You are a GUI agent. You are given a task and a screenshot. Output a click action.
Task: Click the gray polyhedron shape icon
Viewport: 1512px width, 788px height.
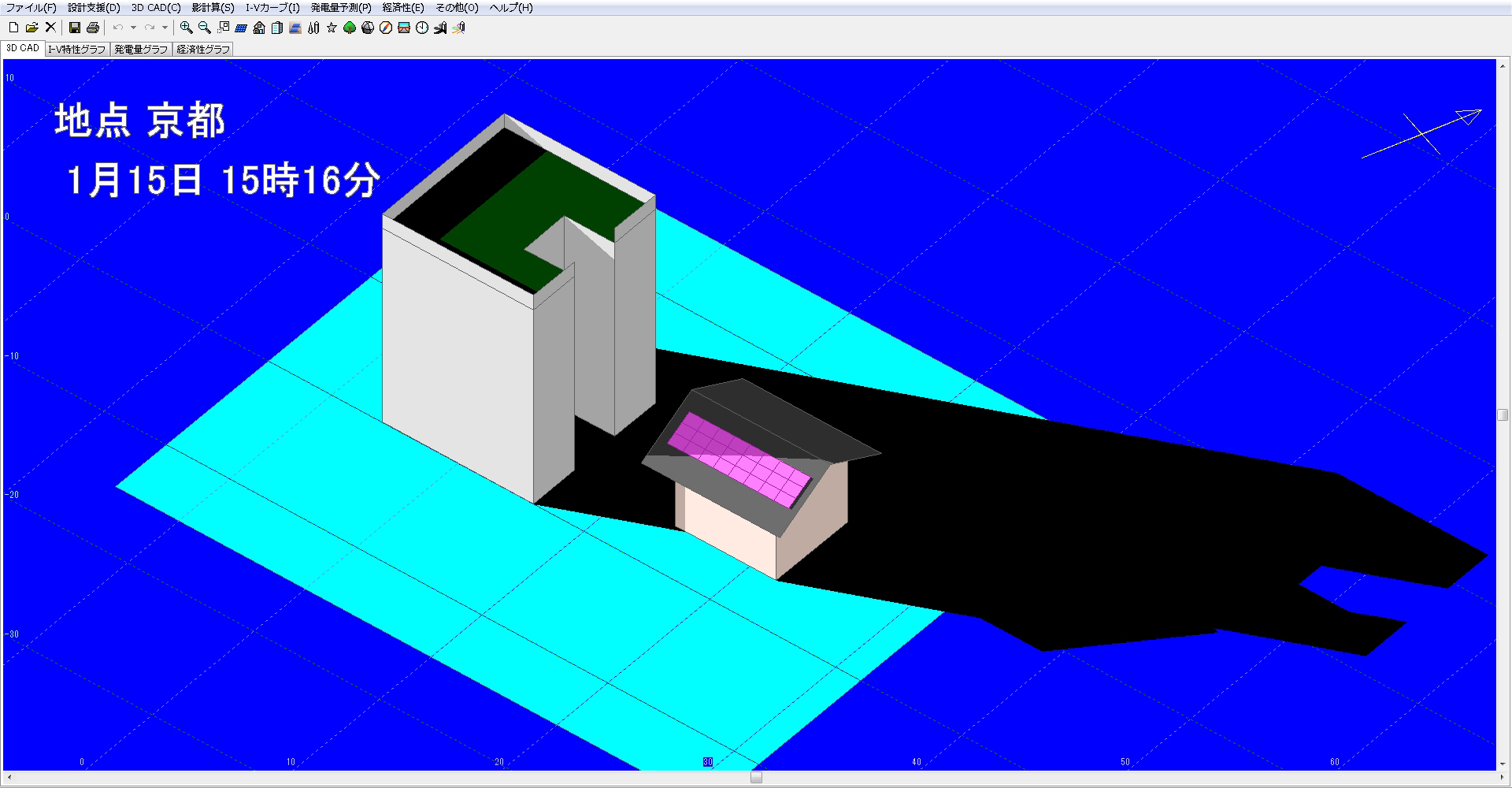[x=368, y=28]
